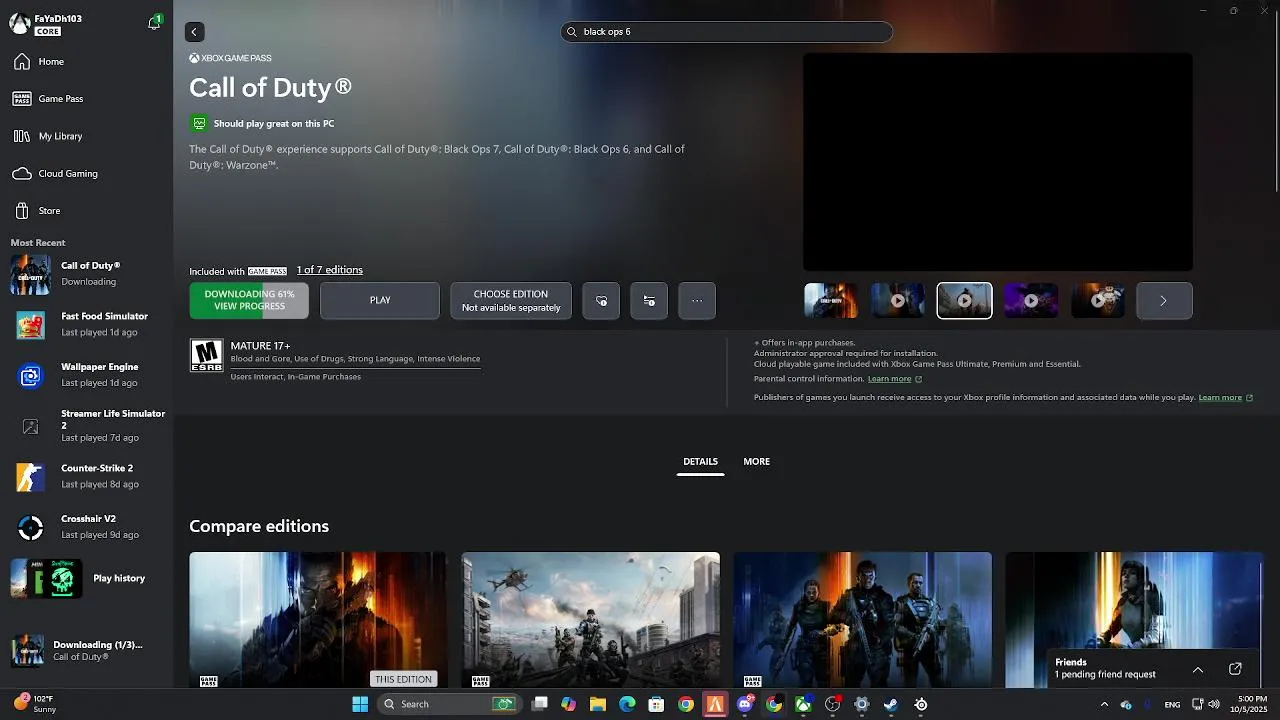This screenshot has height=720, width=1280.
Task: Open Play history
Action: (86, 578)
